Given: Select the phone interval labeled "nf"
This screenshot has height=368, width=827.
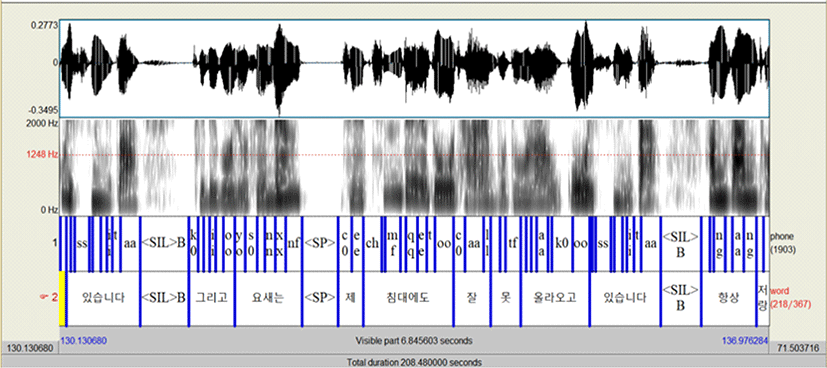Looking at the screenshot, I should pyautogui.click(x=294, y=244).
